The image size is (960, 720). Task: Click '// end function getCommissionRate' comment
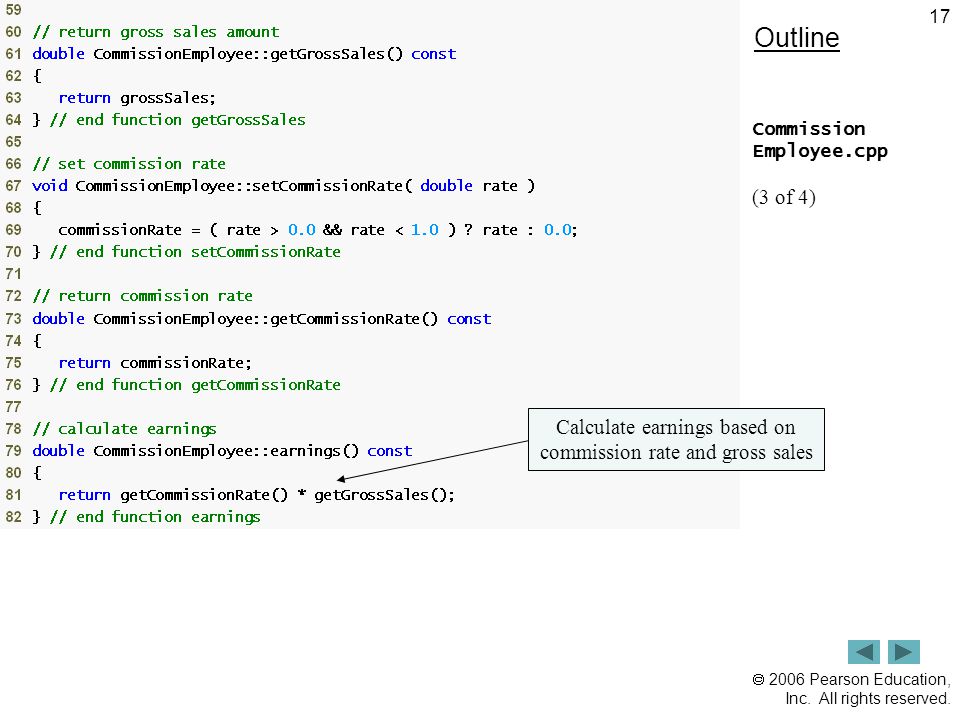(195, 385)
